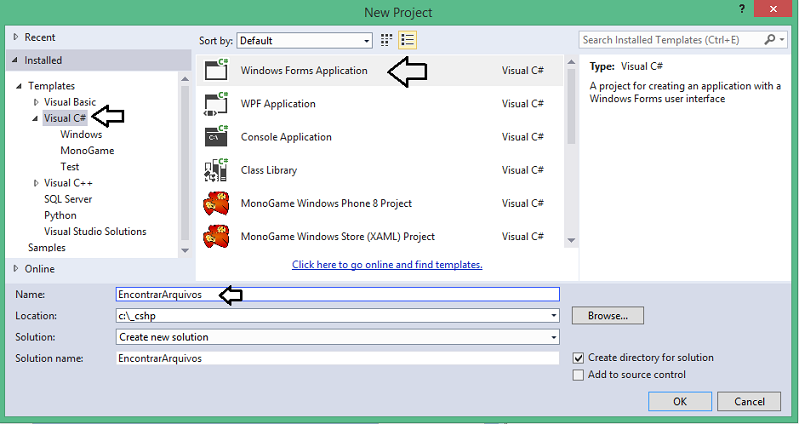Select Class Library template name
Screen dimensions: 799x424
point(269,170)
